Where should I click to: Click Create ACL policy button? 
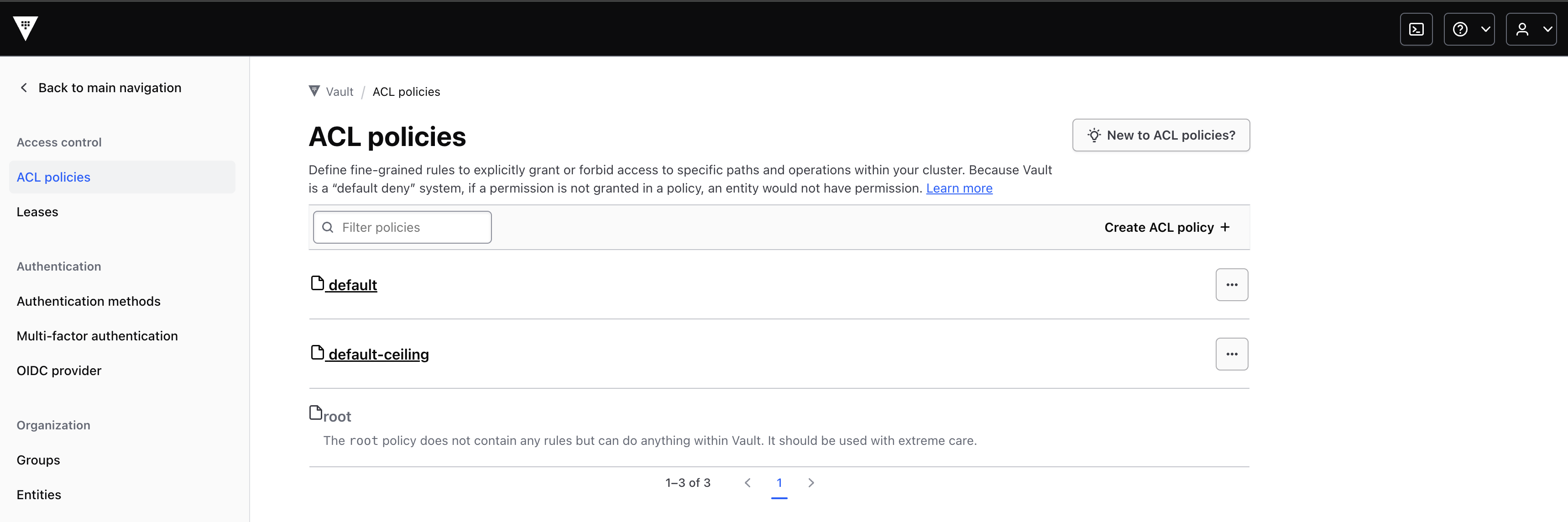tap(1167, 228)
